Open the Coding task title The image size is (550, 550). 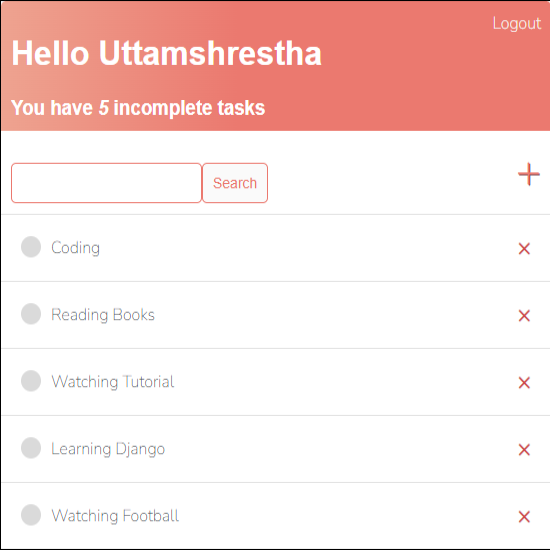point(75,248)
